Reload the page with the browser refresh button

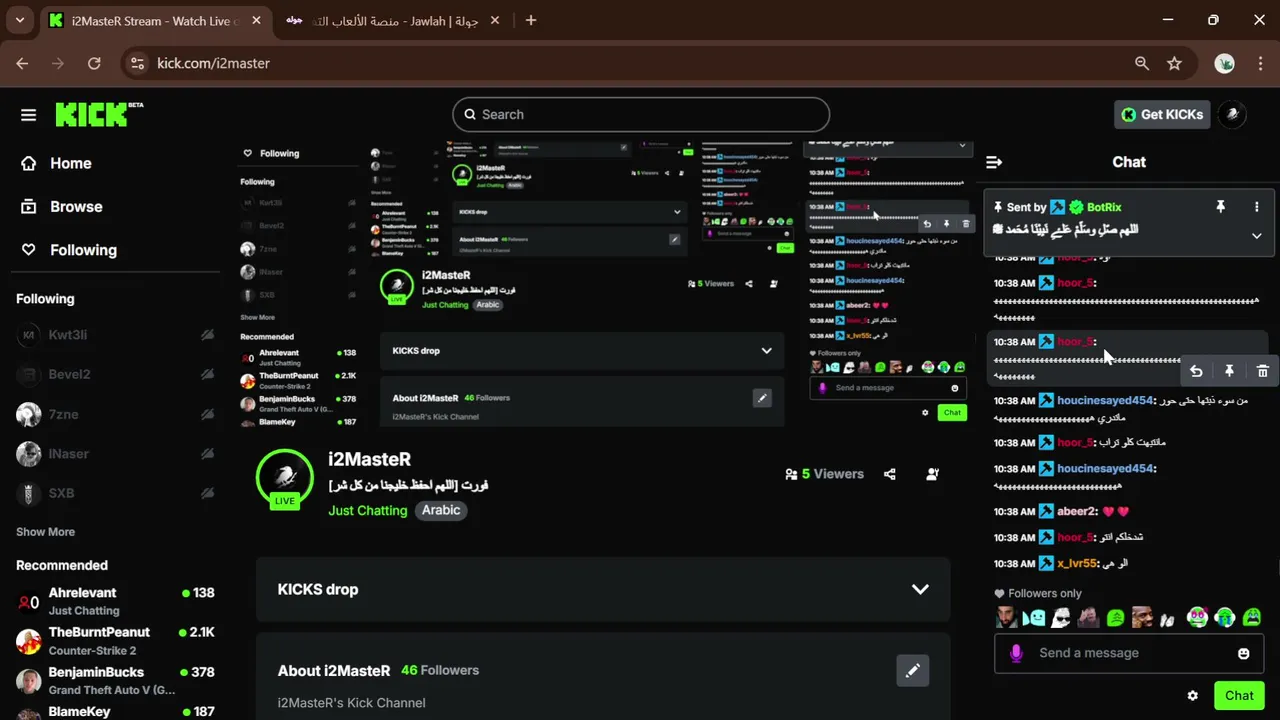click(94, 63)
